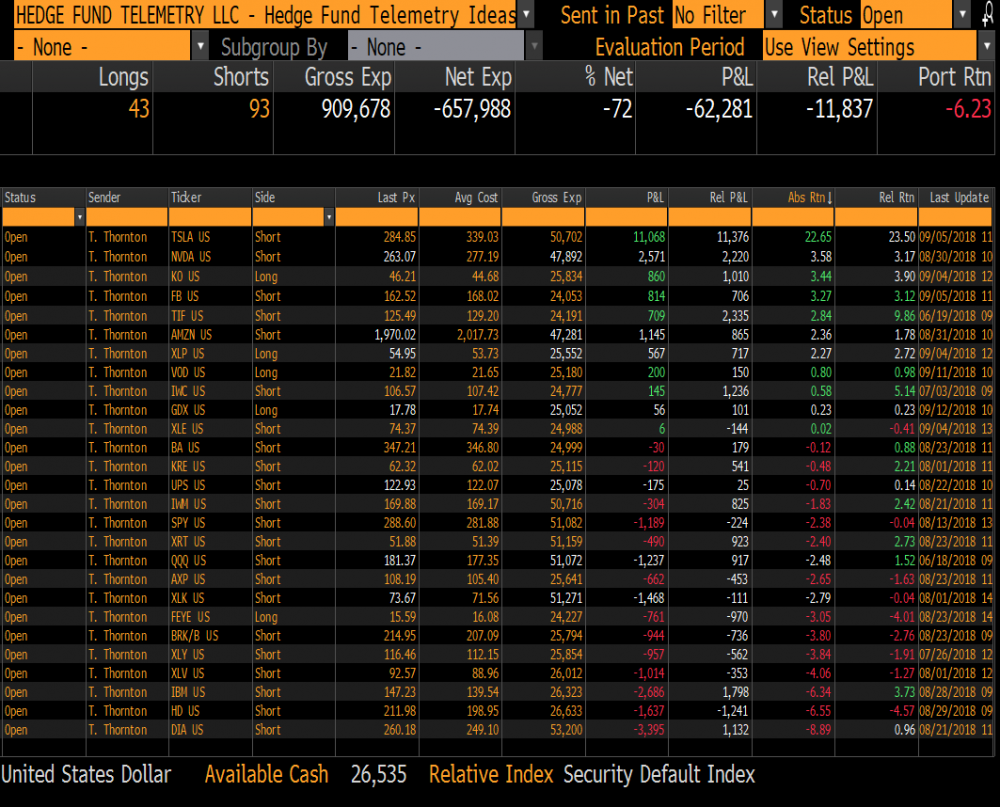Screen dimensions: 1000x807
Task: Open the Hedge Fund Telemetry Ideas source dropdown
Action: tap(526, 14)
